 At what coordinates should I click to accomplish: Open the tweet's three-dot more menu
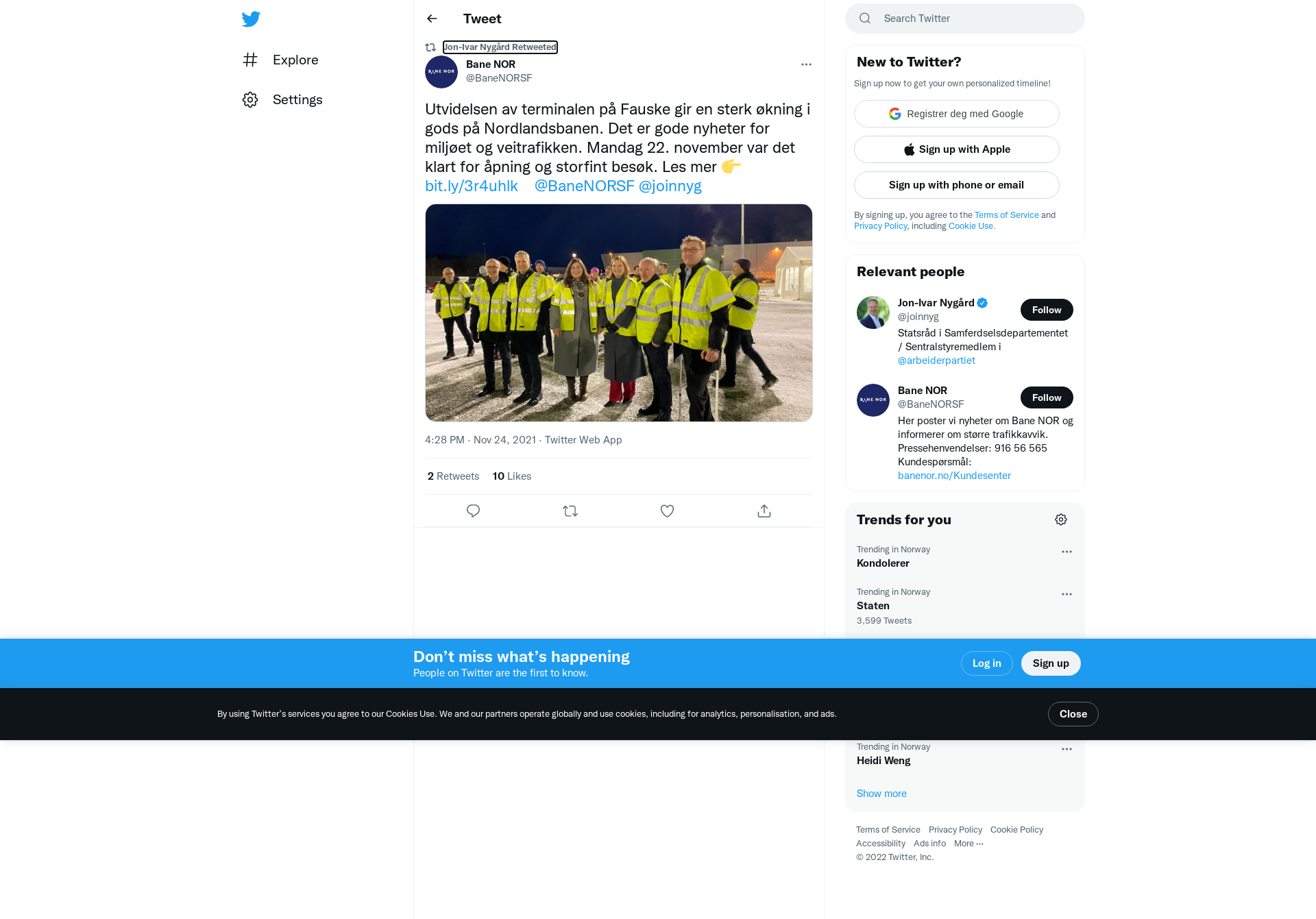click(806, 64)
